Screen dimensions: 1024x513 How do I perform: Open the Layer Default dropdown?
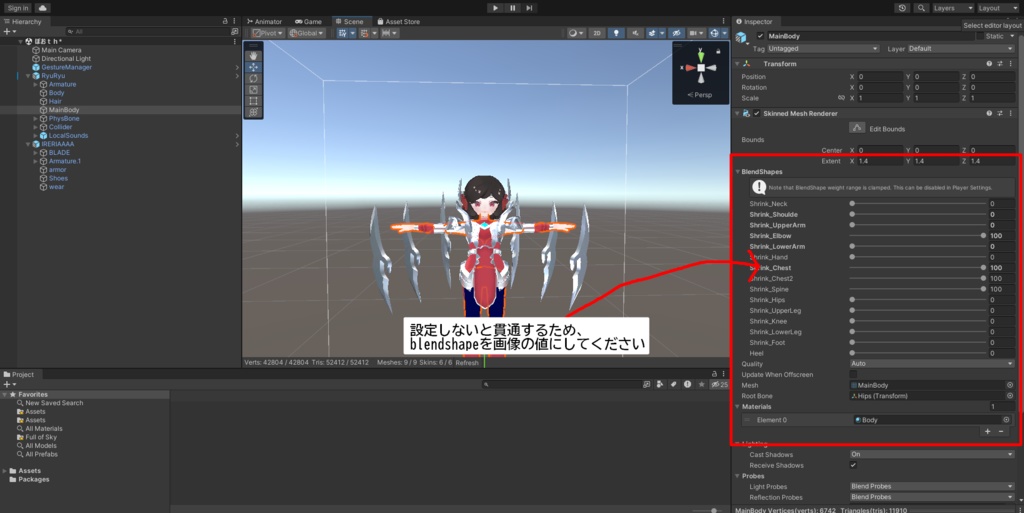[960, 49]
